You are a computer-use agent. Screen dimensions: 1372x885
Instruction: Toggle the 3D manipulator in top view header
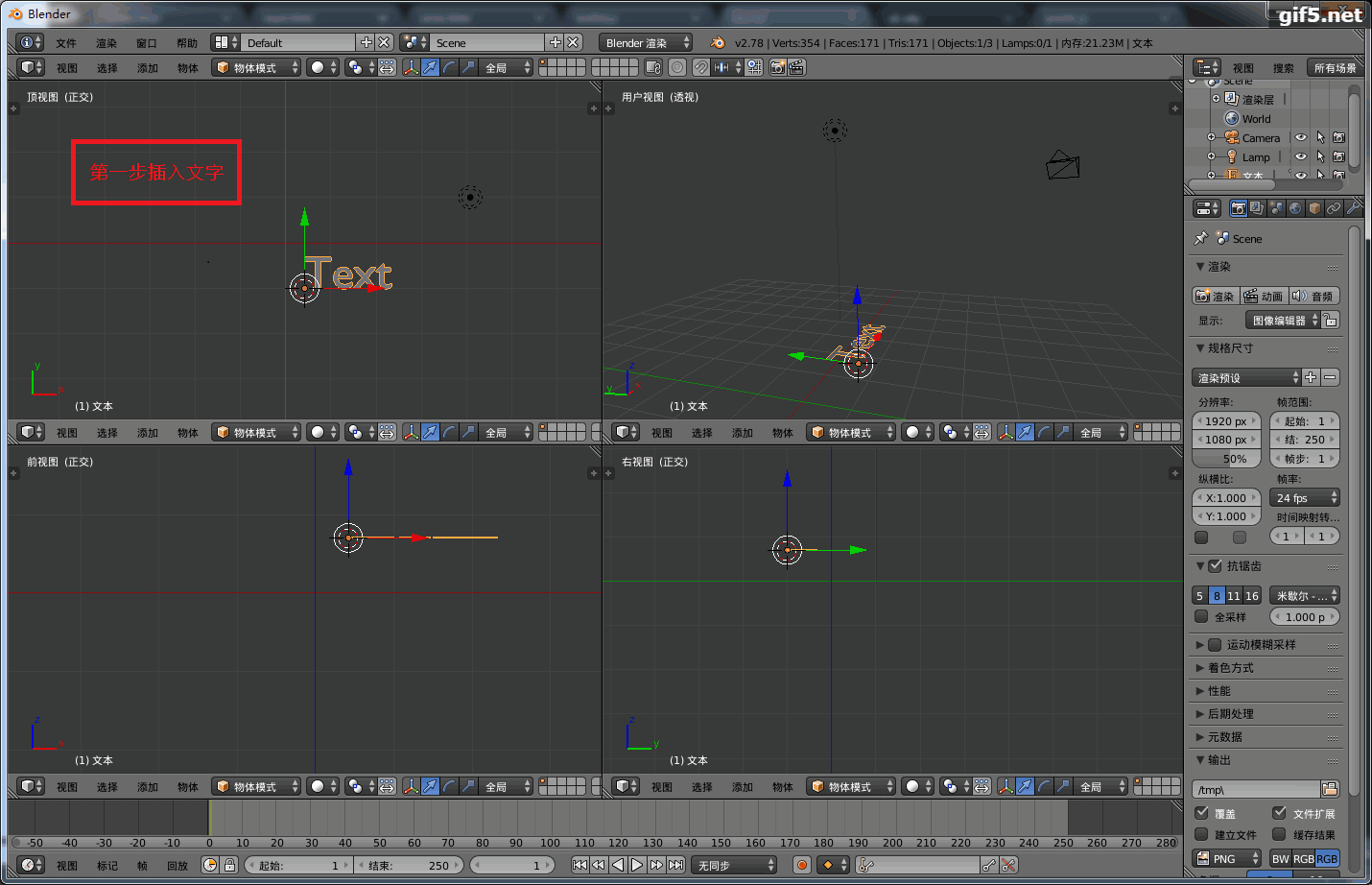[411, 67]
